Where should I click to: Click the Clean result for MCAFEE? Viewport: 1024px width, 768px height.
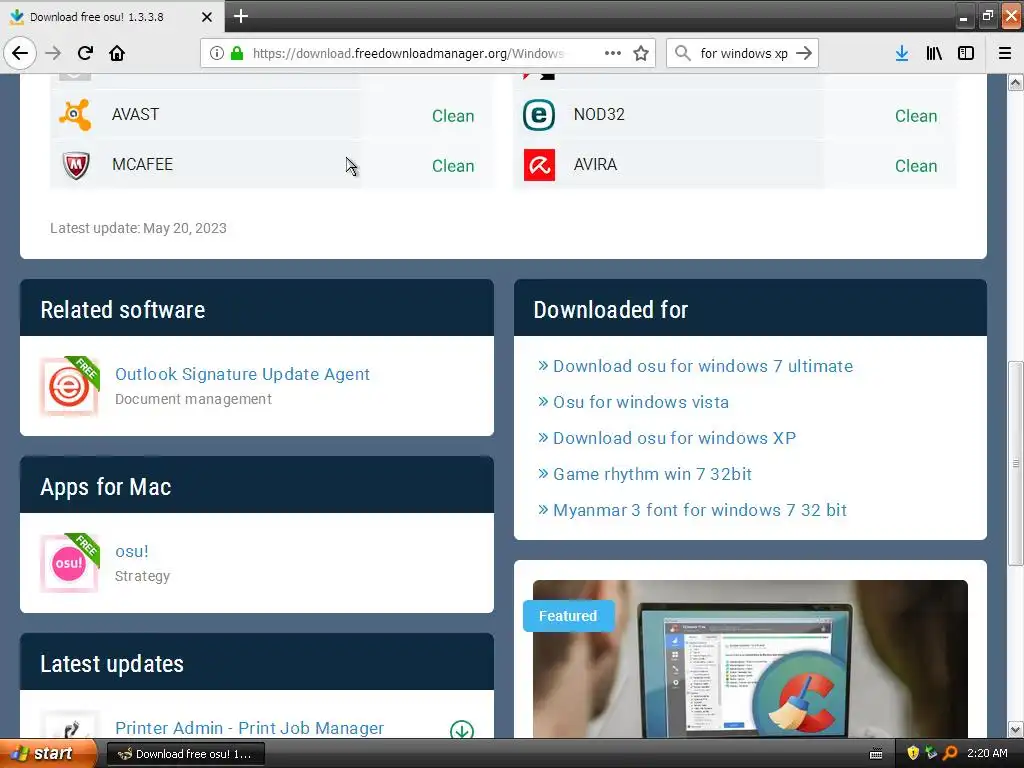(x=453, y=167)
